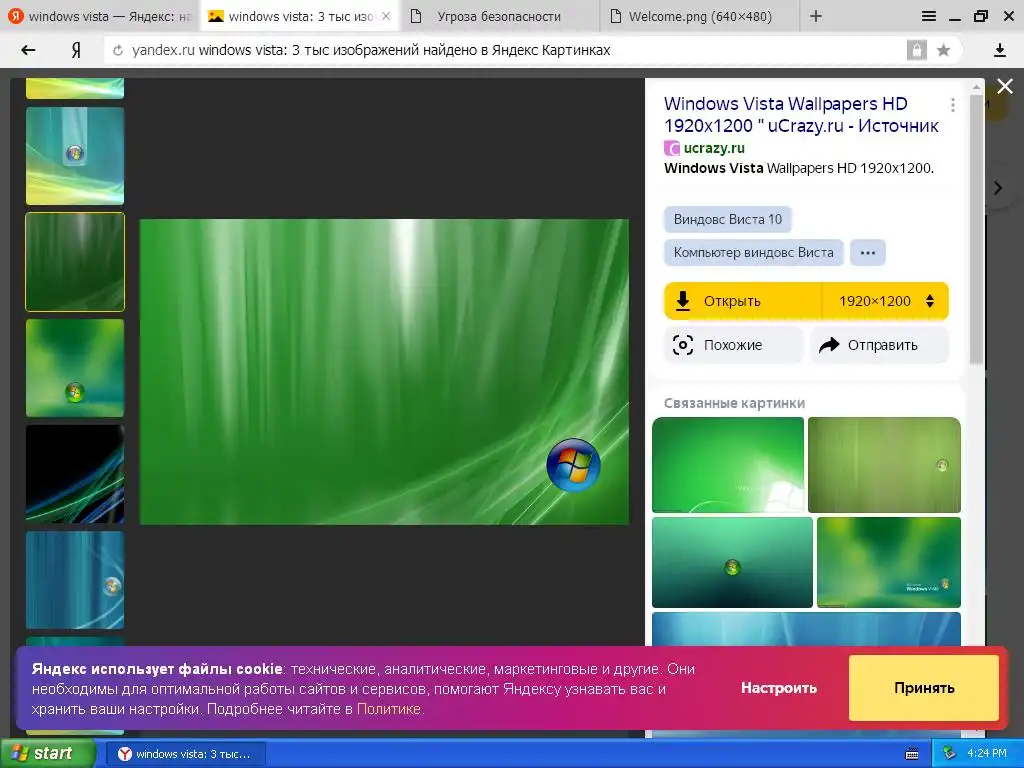Screen dimensions: 1024x768
Task: Open the 1920×1200 size dropdown
Action: [886, 301]
